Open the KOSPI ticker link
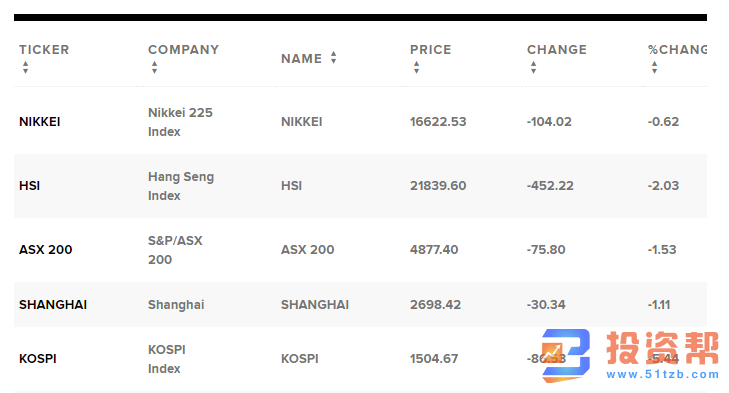Screen dimensions: 729x393 click(x=38, y=359)
